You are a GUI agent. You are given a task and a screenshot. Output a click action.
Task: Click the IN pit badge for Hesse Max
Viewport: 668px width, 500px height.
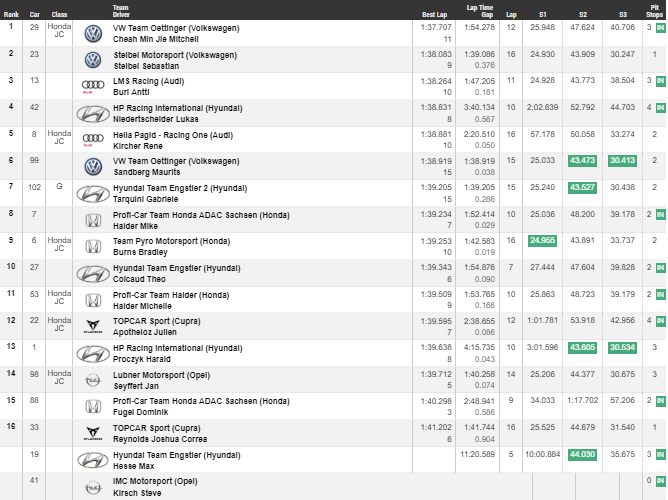(x=660, y=453)
